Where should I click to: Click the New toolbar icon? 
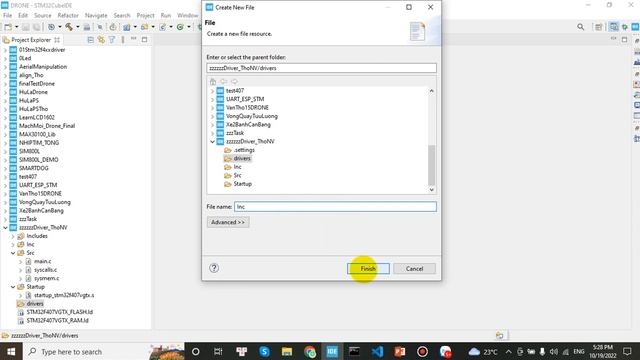[x=8, y=27]
